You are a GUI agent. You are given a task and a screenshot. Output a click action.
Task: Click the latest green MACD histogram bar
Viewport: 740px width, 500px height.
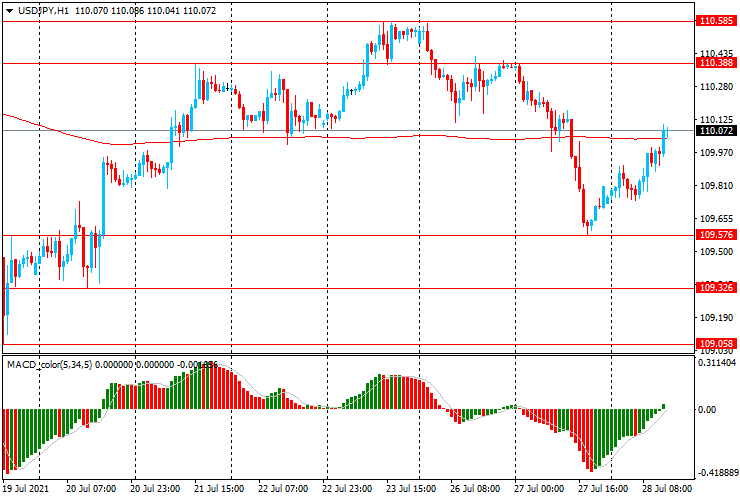[x=664, y=407]
